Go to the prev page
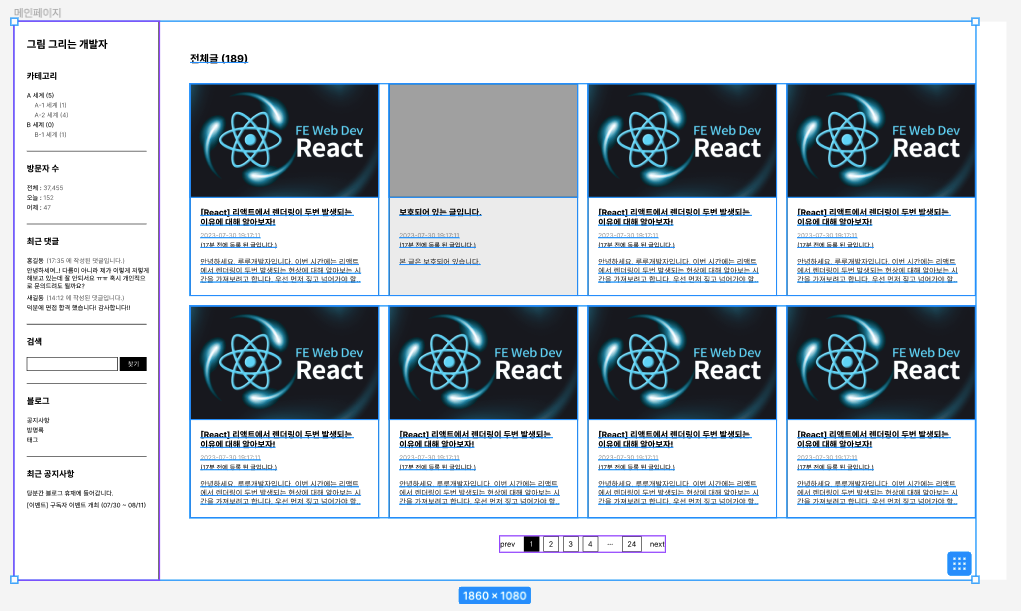 (508, 544)
